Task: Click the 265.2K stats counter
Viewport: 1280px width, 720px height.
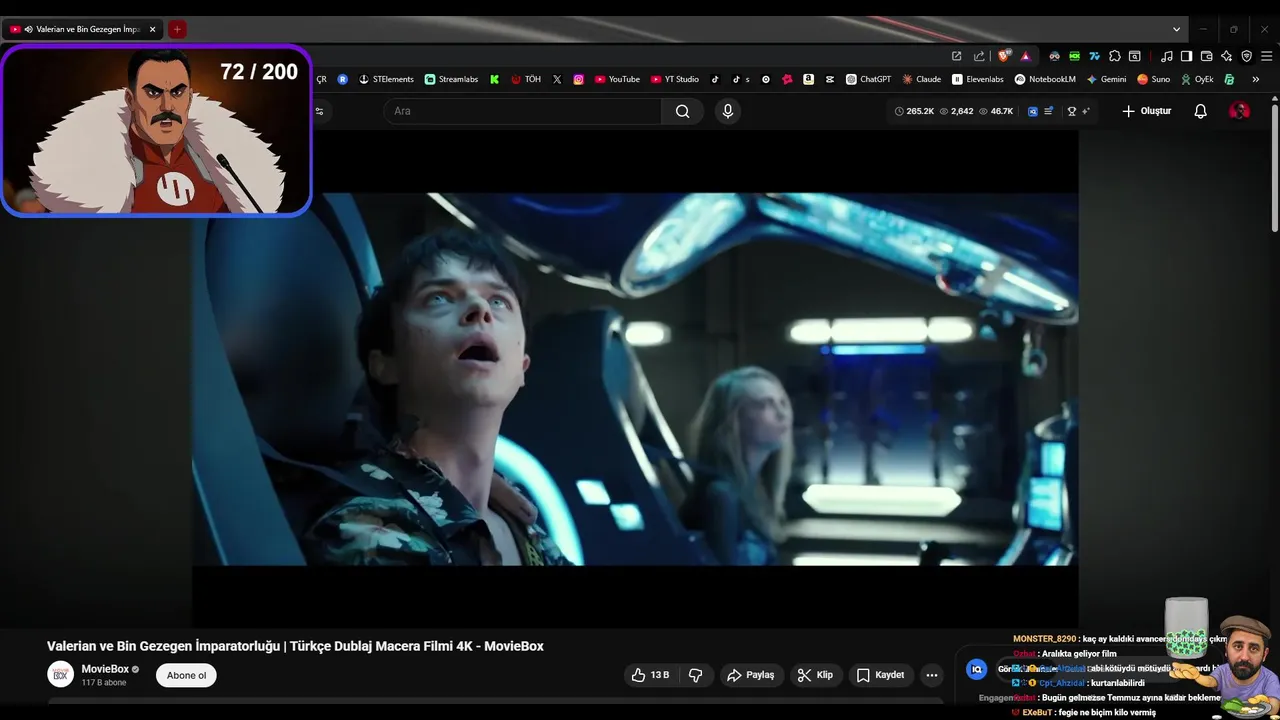Action: pyautogui.click(x=914, y=111)
